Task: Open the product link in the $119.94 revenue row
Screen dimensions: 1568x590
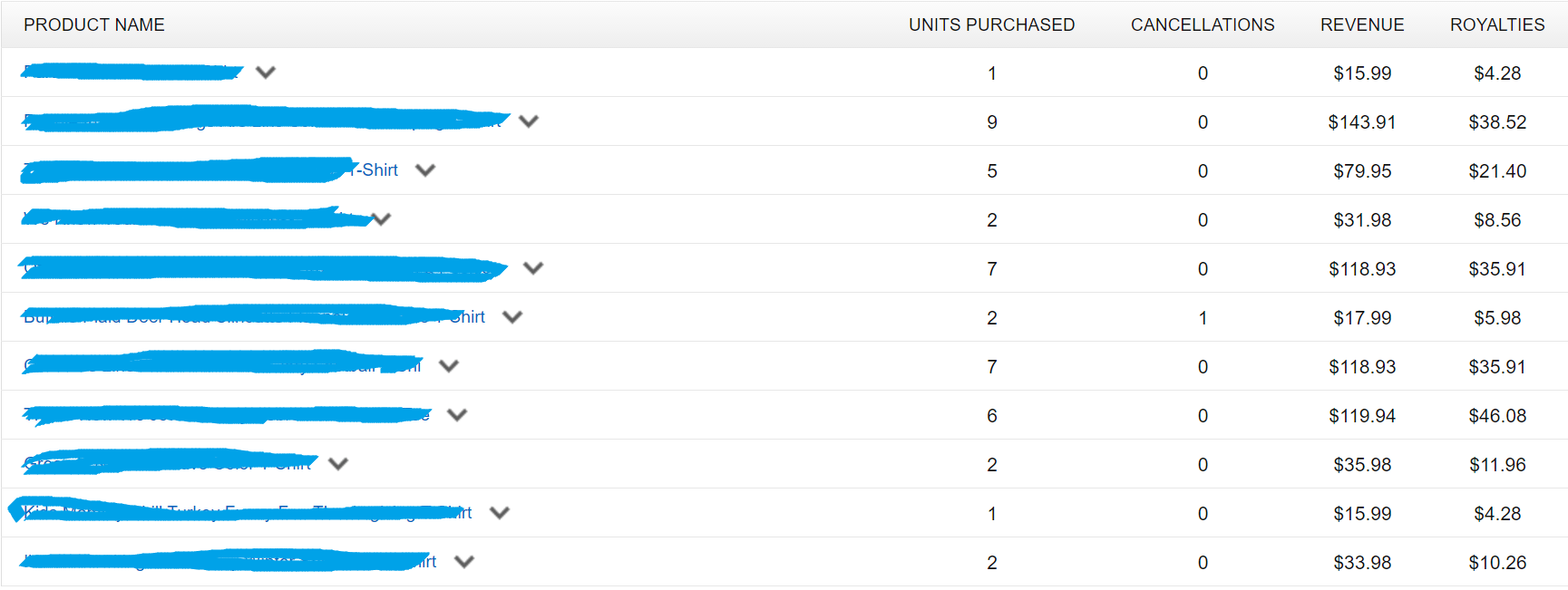Action: point(227,415)
